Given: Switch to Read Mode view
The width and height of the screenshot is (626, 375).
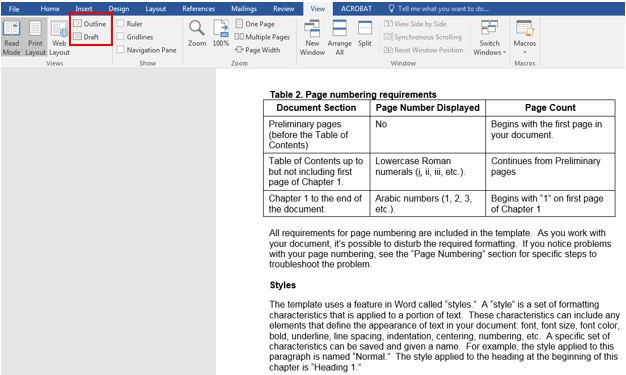Looking at the screenshot, I should (x=12, y=38).
